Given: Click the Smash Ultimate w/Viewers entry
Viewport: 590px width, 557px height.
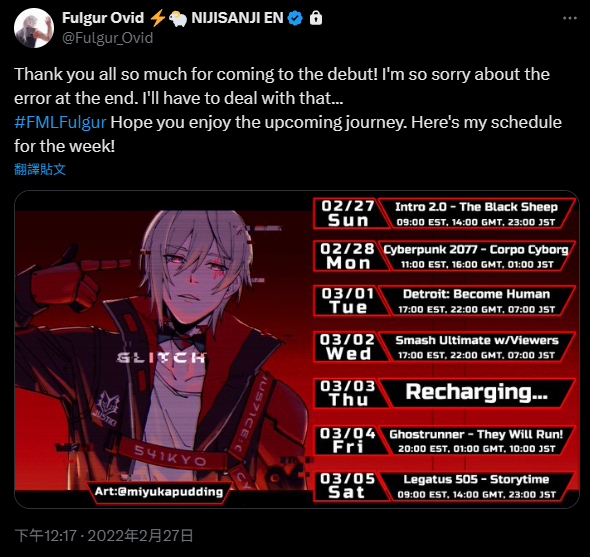Looking at the screenshot, I should point(444,347).
